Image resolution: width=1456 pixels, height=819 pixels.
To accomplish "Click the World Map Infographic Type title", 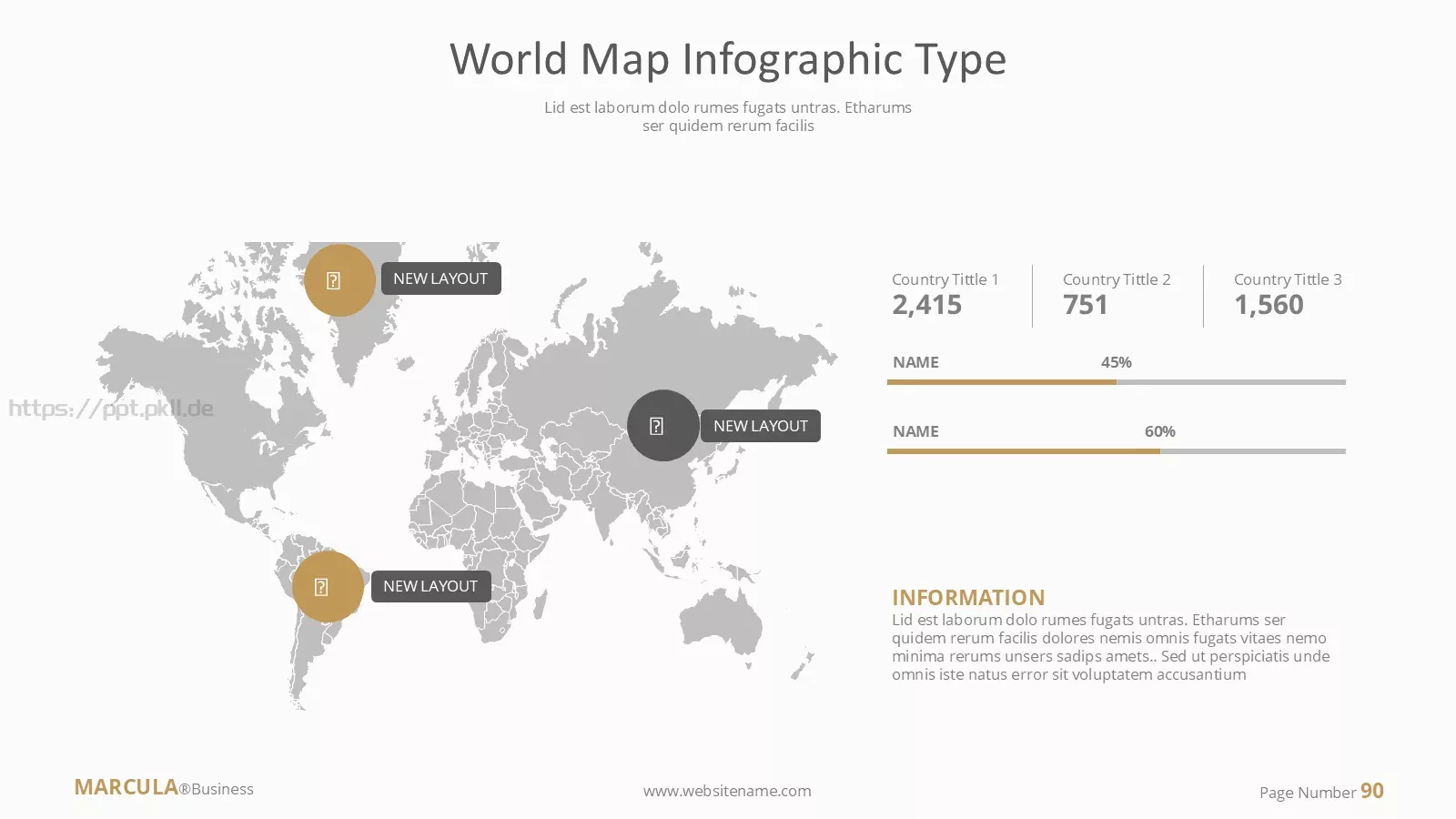I will point(728,59).
